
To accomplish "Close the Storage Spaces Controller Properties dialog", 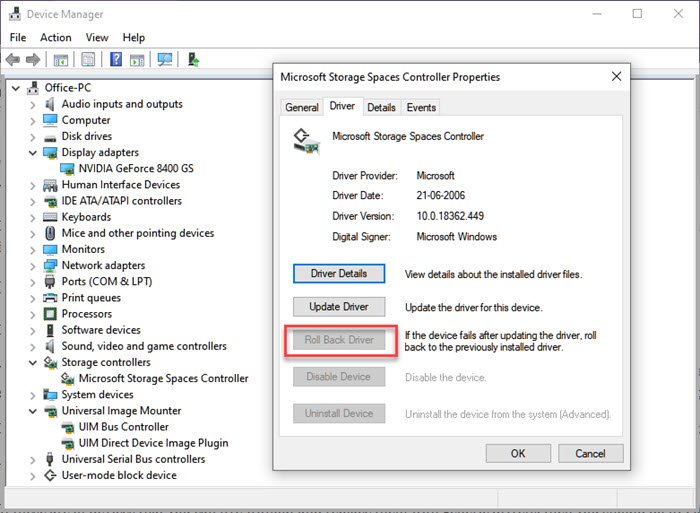I will pyautogui.click(x=617, y=76).
